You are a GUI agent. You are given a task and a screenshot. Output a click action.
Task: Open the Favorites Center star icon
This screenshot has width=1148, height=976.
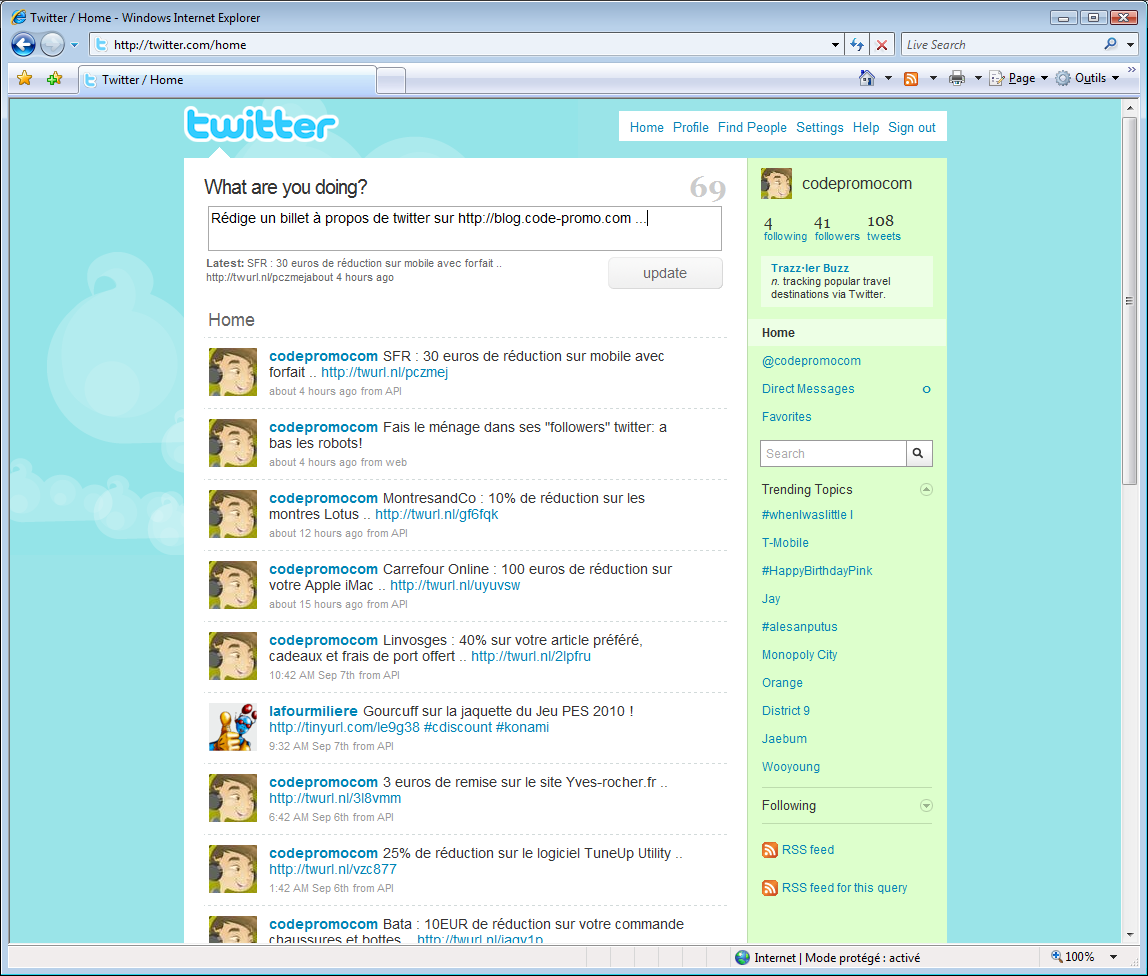(24, 78)
